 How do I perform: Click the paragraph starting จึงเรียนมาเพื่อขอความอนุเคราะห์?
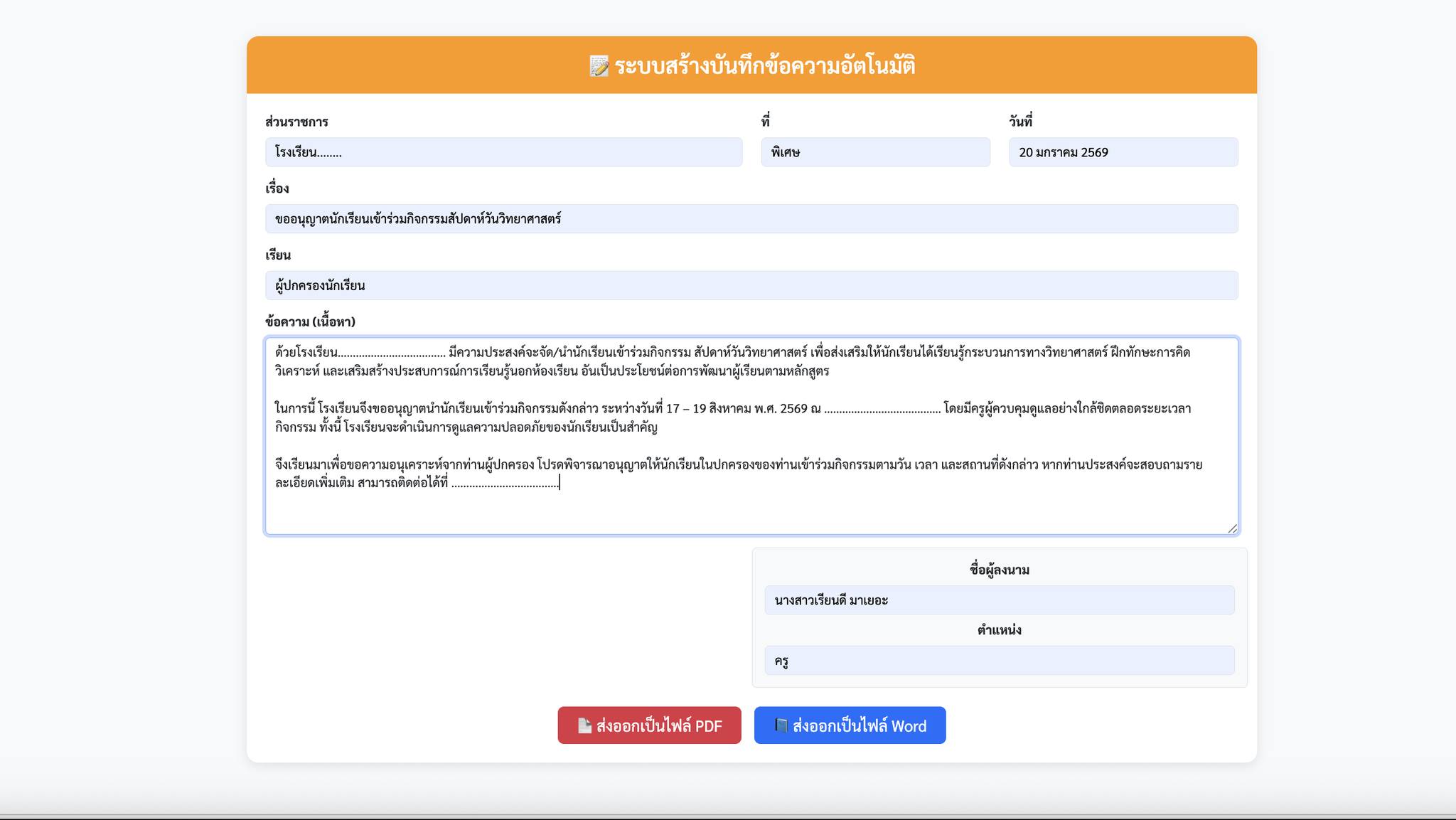pyautogui.click(x=738, y=474)
